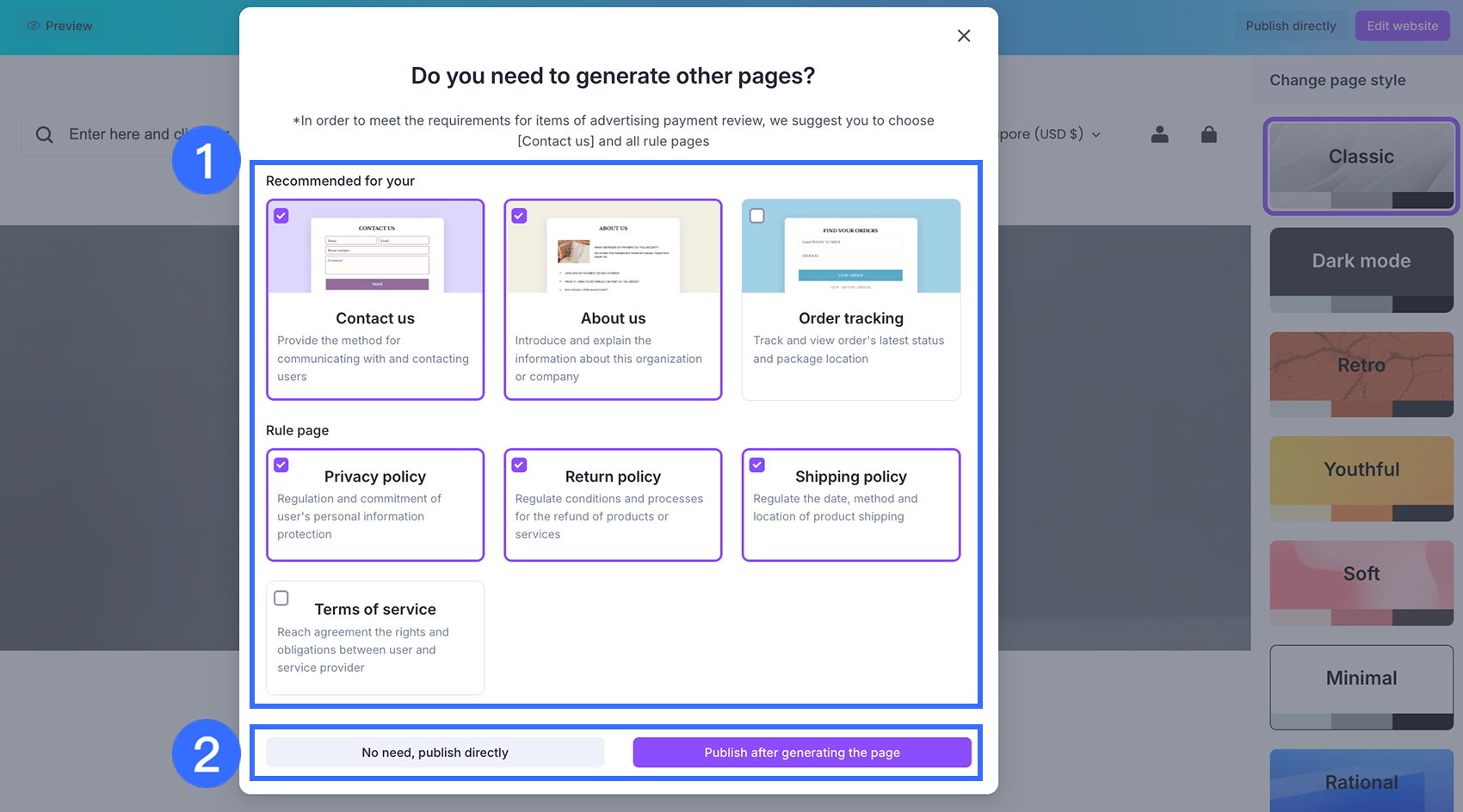
Task: Click the Contact us card title
Action: tap(375, 318)
